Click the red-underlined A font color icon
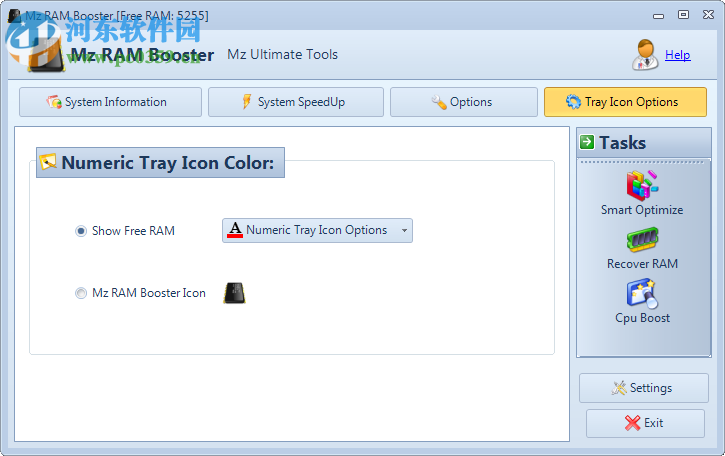725x456 pixels. coord(235,230)
